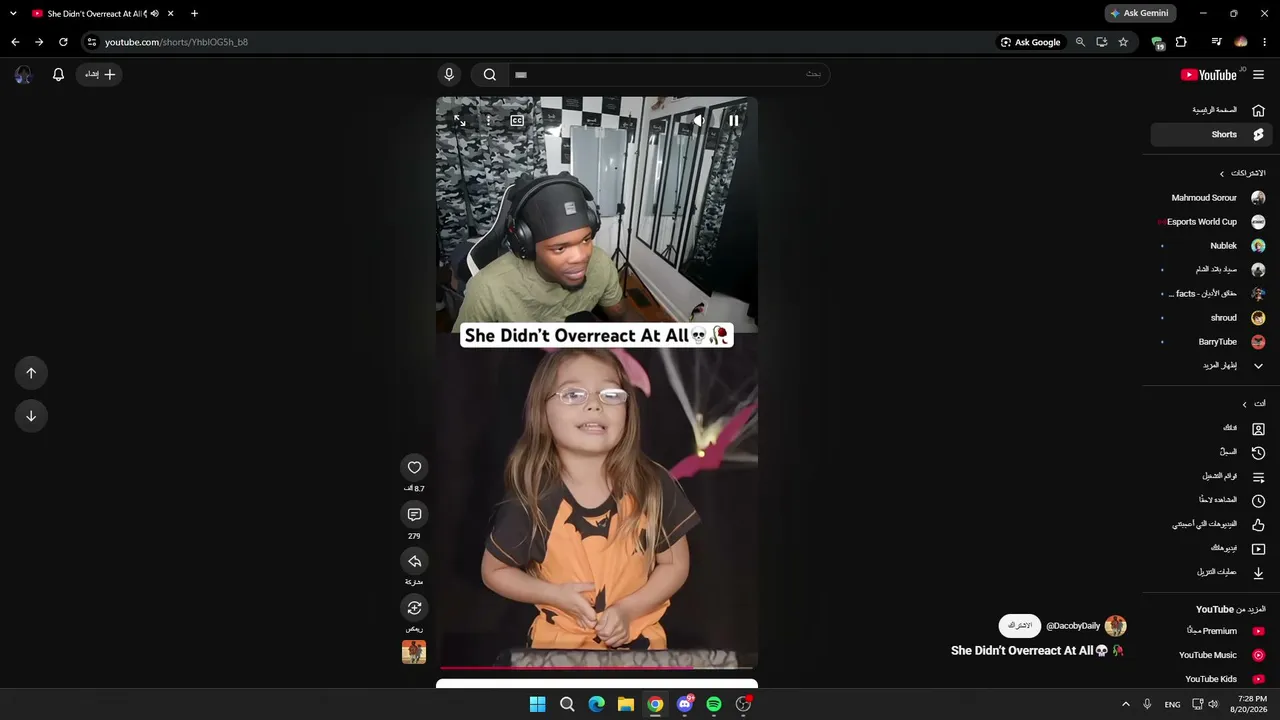Open the account avatar menu
The image size is (1280, 720).
coord(23,74)
